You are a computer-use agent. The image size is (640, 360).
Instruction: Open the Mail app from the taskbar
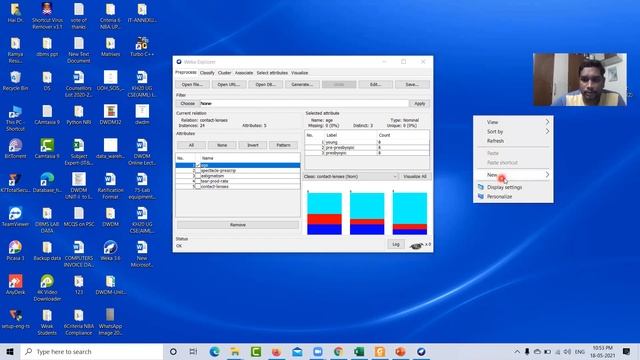(x=297, y=351)
